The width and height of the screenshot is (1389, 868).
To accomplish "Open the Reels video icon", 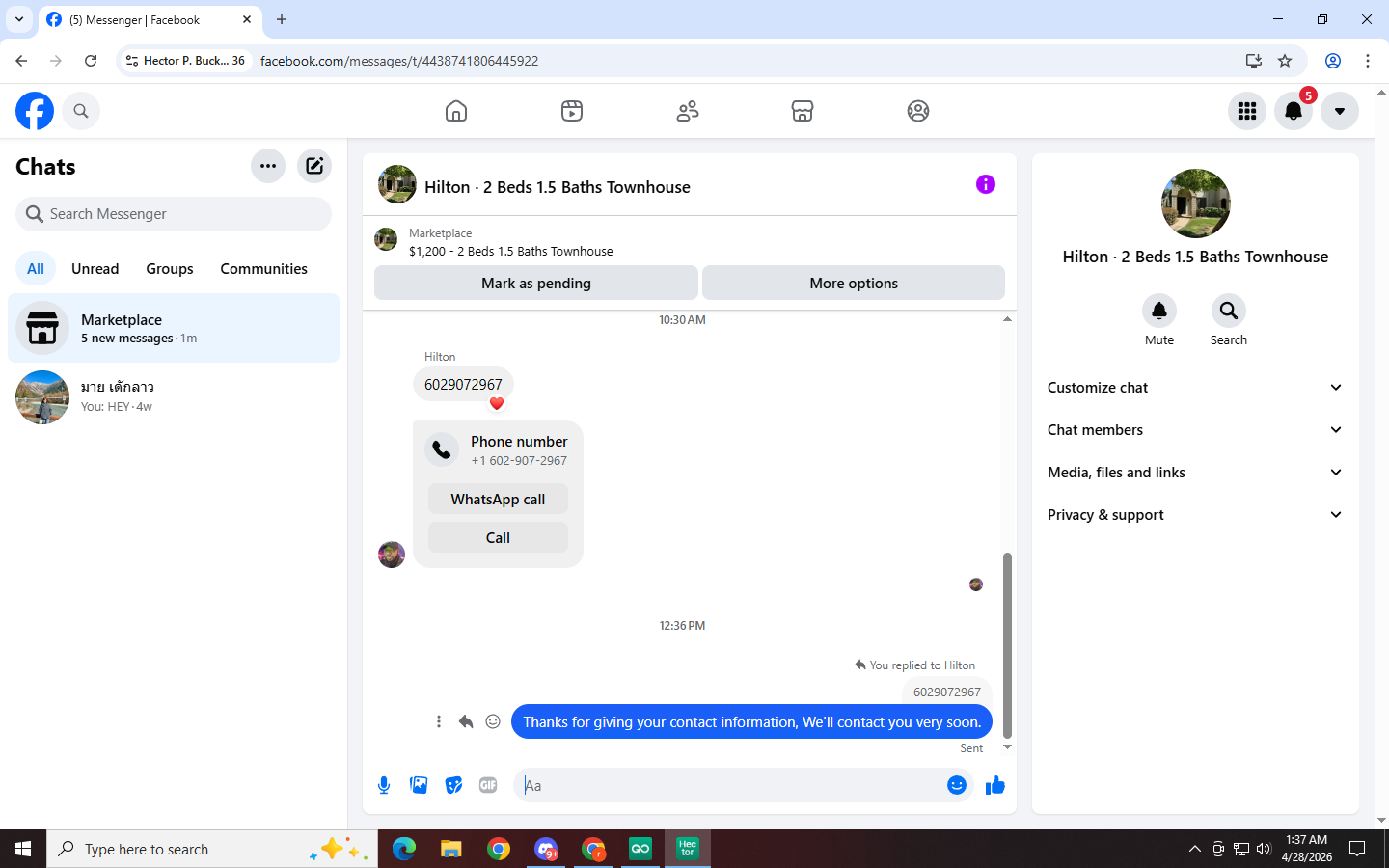I will click(572, 111).
